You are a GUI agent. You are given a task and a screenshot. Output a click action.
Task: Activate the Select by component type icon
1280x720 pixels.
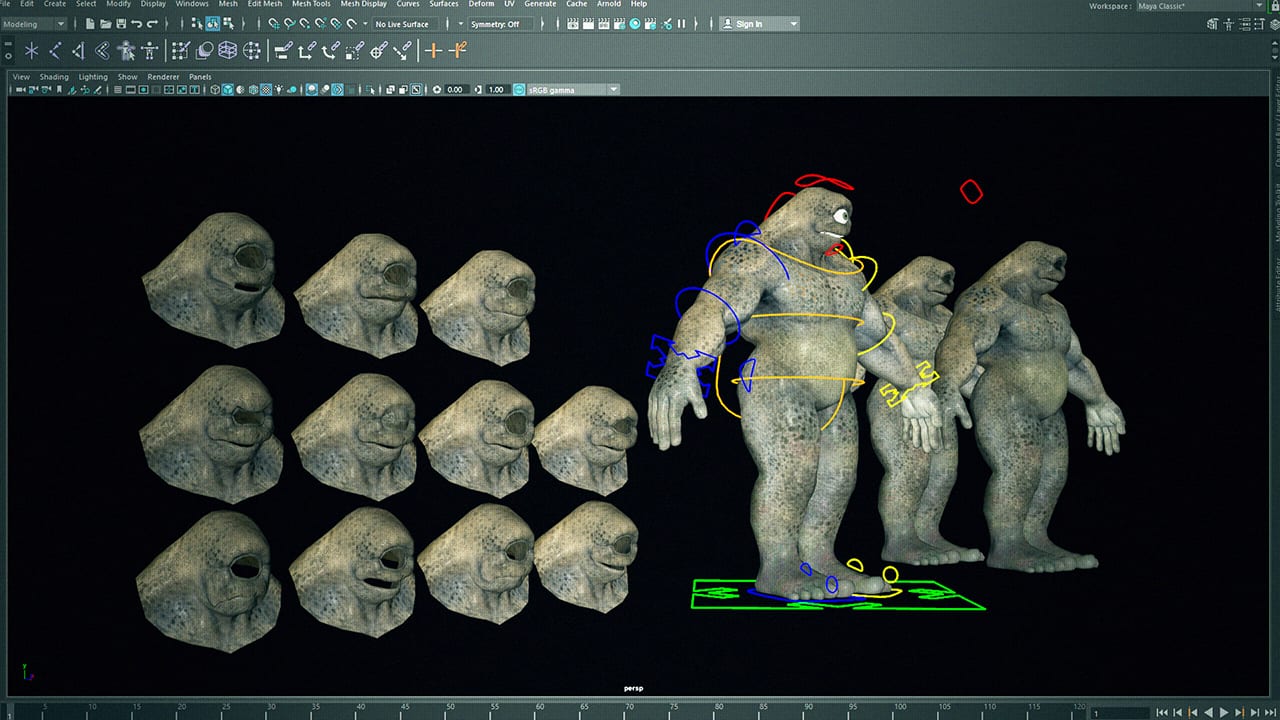pos(227,23)
